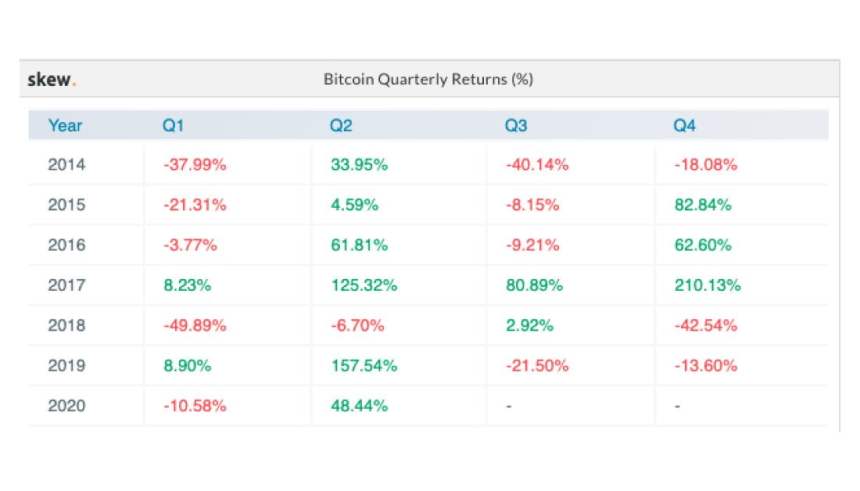Click the 2019 Q2 value 157.54%
Screen dimensions: 860x491
click(x=364, y=366)
